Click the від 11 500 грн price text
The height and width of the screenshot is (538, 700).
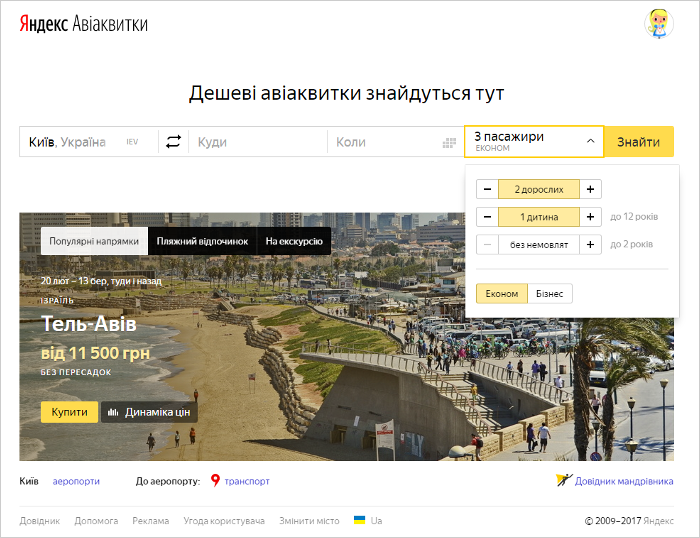click(x=96, y=353)
